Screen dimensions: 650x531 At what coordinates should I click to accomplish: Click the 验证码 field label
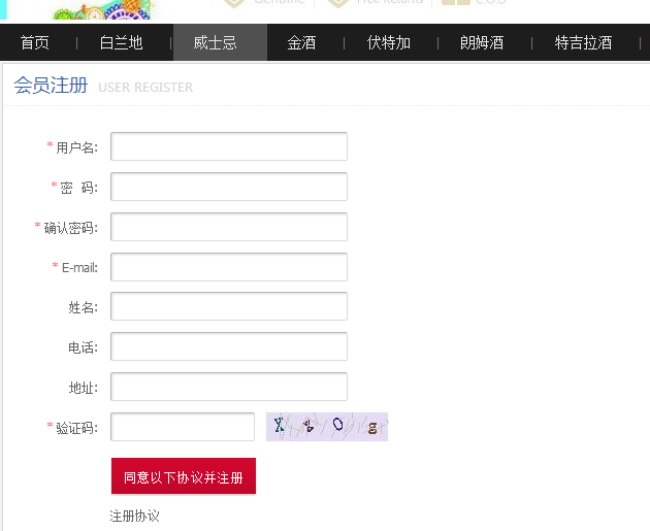pos(77,428)
